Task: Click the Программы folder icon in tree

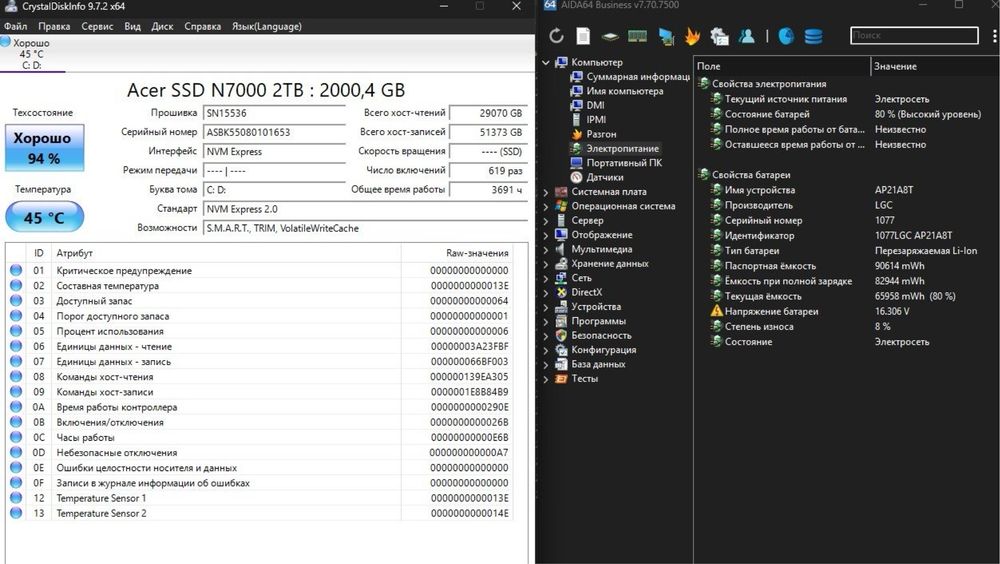Action: [561, 321]
